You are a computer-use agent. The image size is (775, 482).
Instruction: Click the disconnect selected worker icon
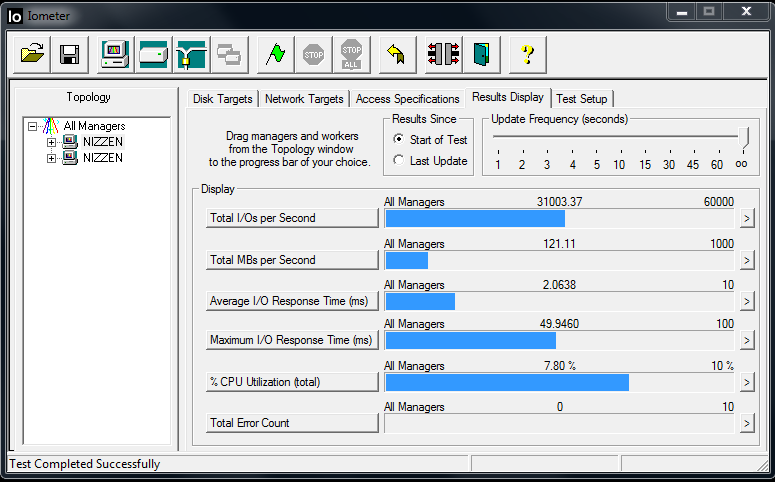[443, 54]
